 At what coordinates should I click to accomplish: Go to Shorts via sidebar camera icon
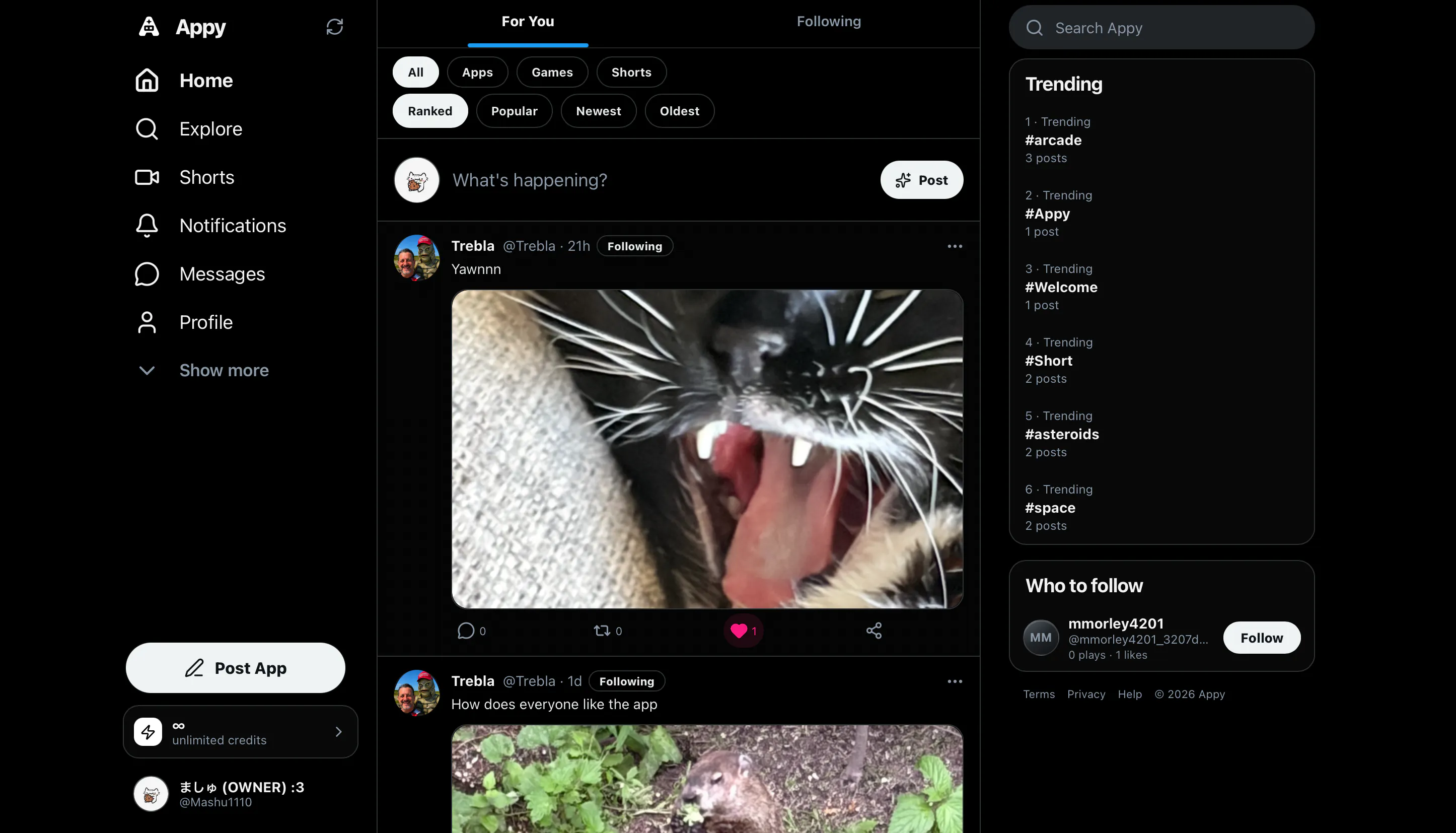(147, 177)
